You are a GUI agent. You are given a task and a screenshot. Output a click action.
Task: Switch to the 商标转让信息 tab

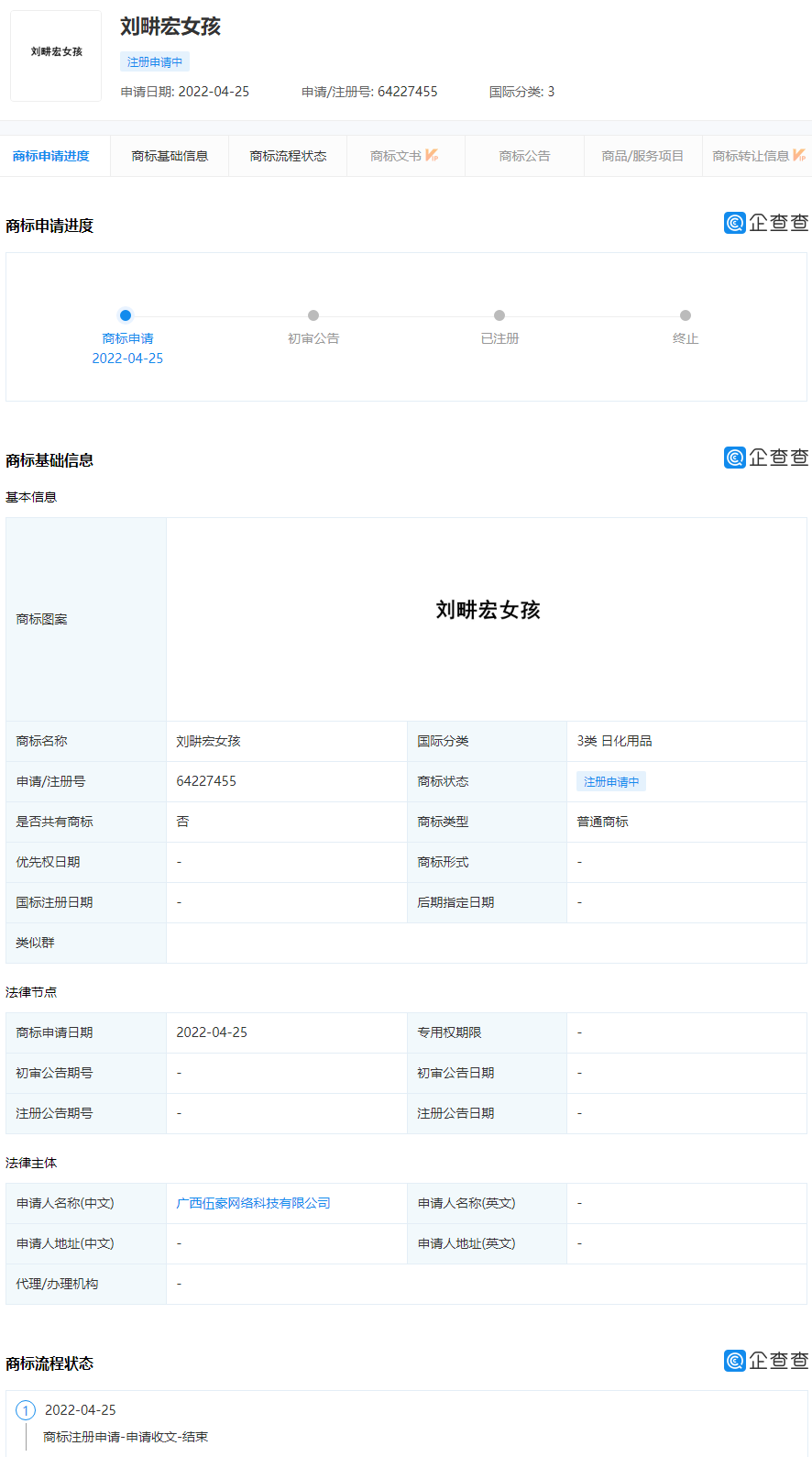click(x=757, y=156)
